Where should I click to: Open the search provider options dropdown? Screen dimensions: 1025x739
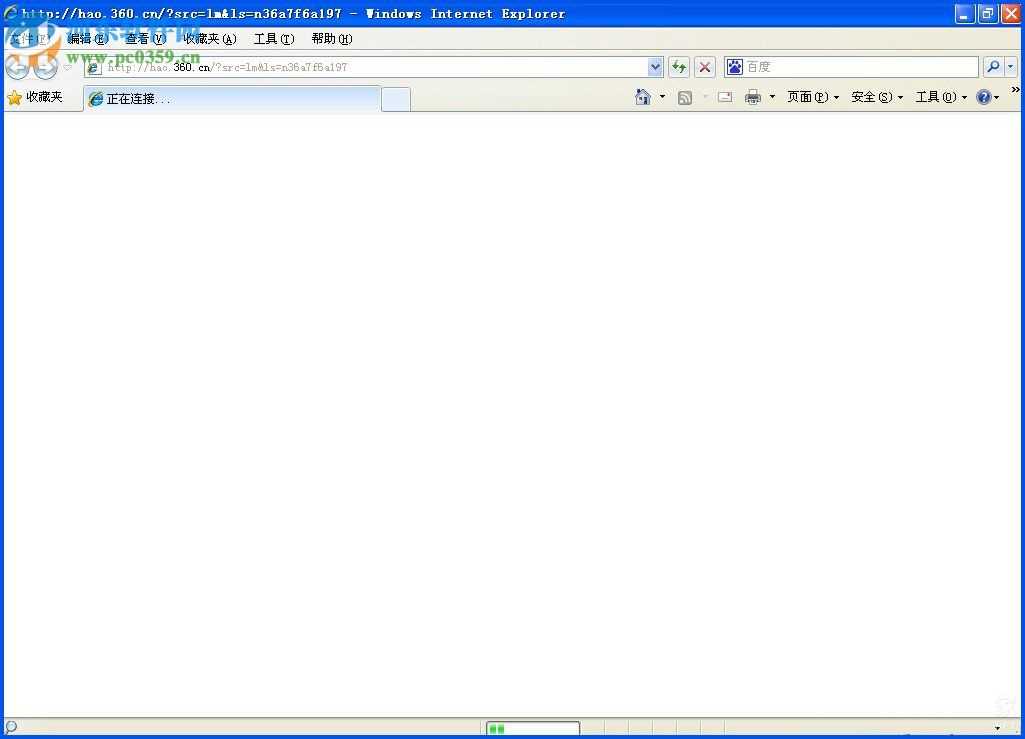tap(1010, 67)
